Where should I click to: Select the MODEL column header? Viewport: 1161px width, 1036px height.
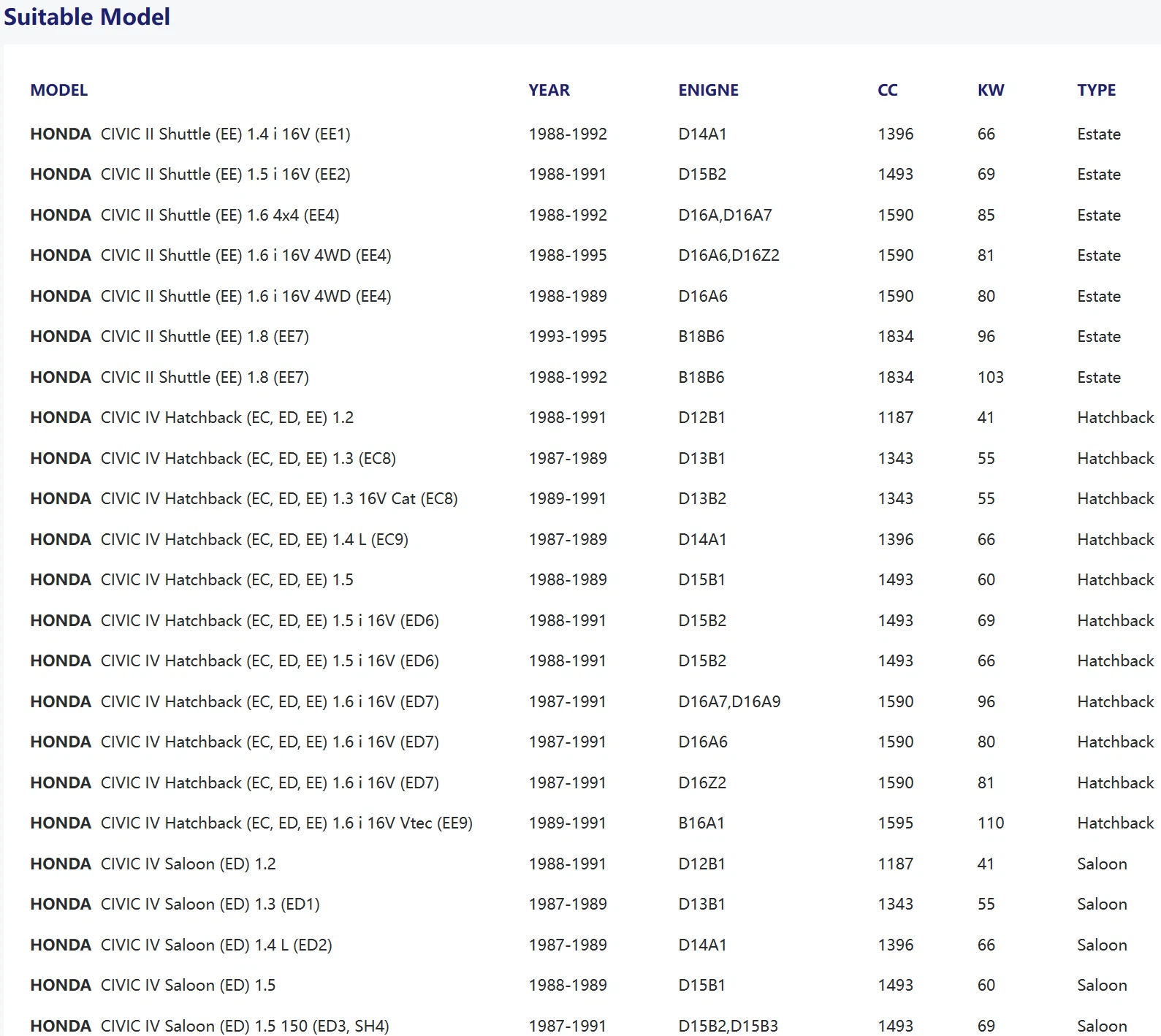(59, 90)
